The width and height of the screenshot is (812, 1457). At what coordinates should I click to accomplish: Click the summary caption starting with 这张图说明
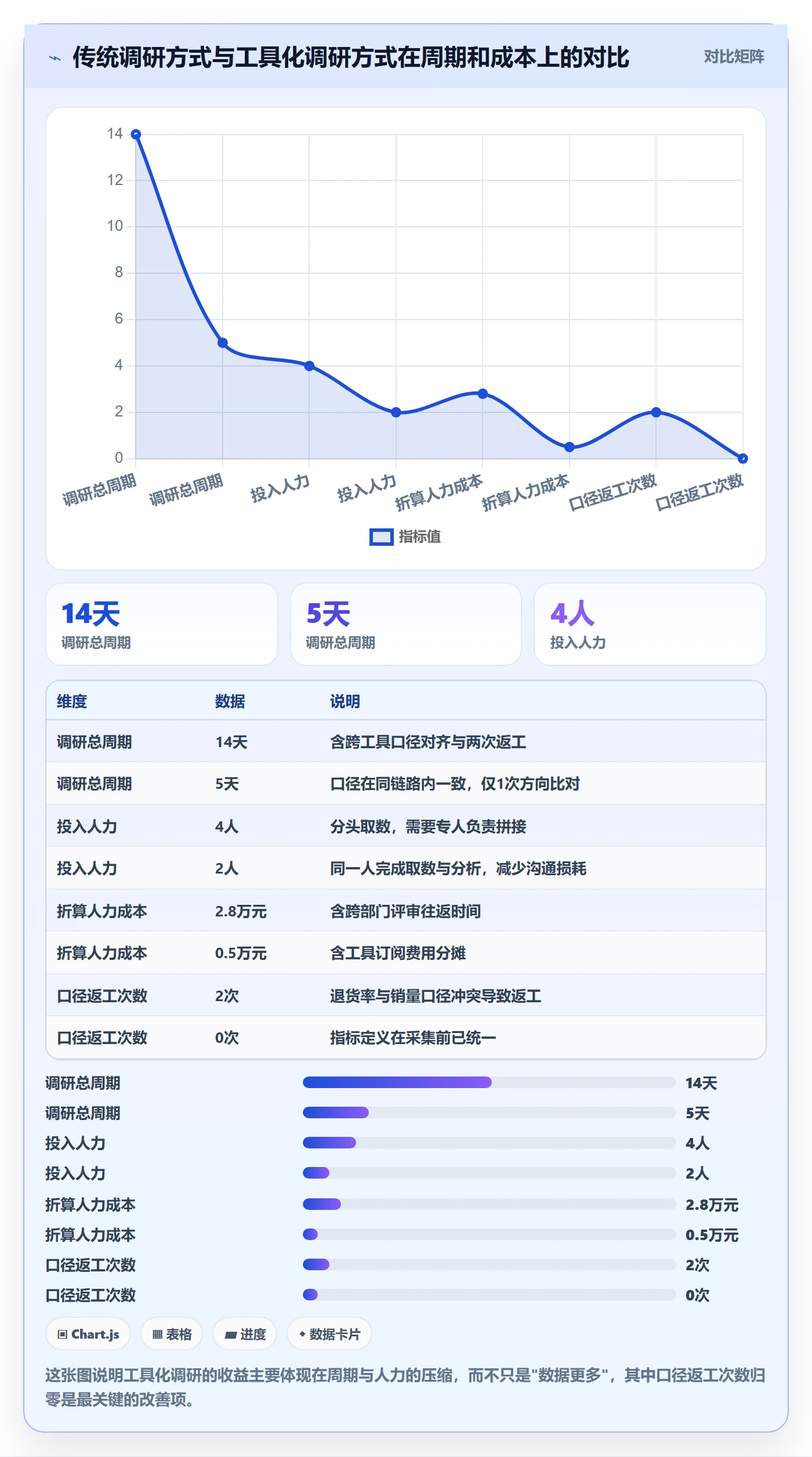(x=405, y=1387)
